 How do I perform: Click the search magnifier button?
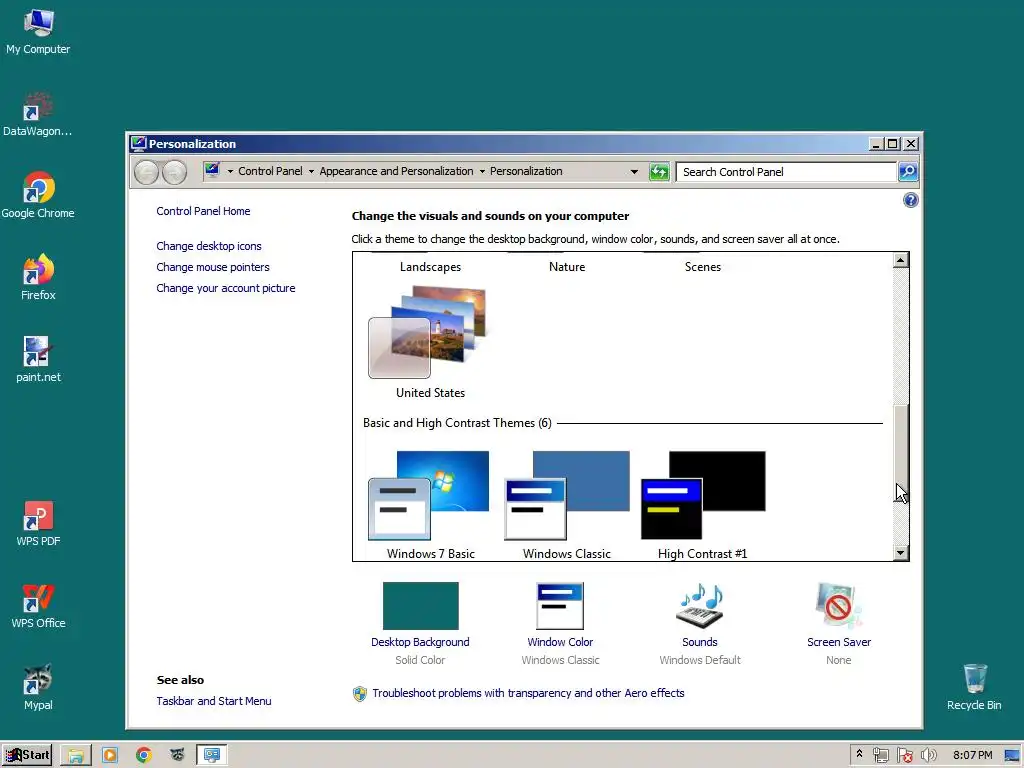(x=908, y=172)
